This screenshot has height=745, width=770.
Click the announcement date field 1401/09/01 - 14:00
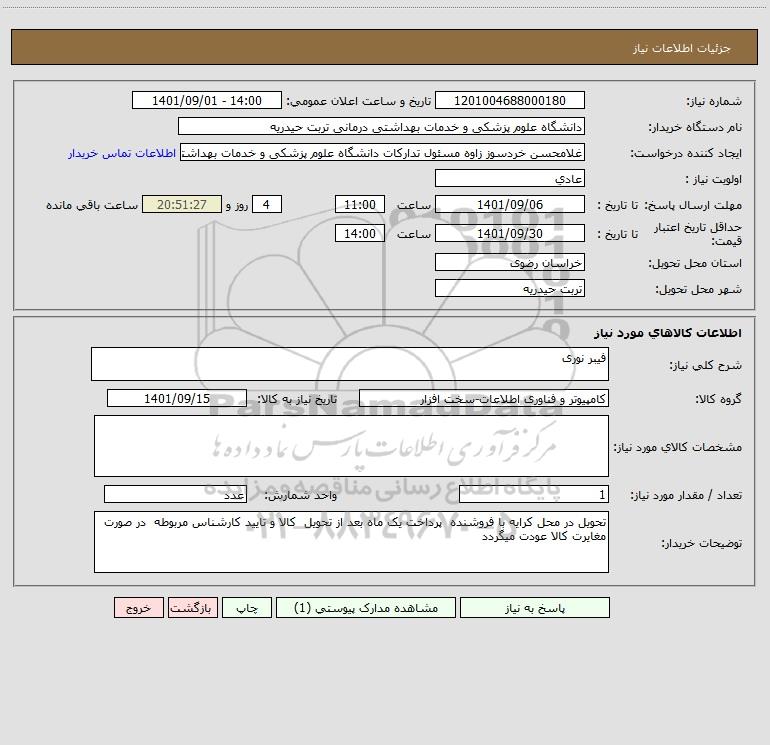coord(207,100)
